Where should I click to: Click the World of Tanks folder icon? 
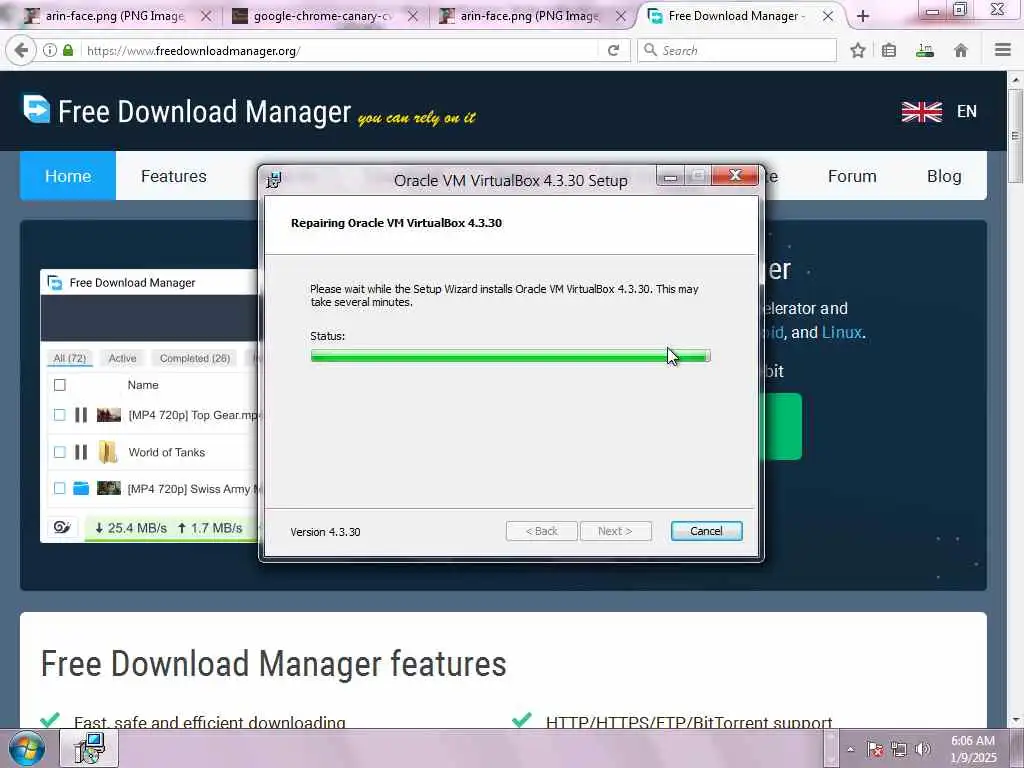[x=108, y=451]
